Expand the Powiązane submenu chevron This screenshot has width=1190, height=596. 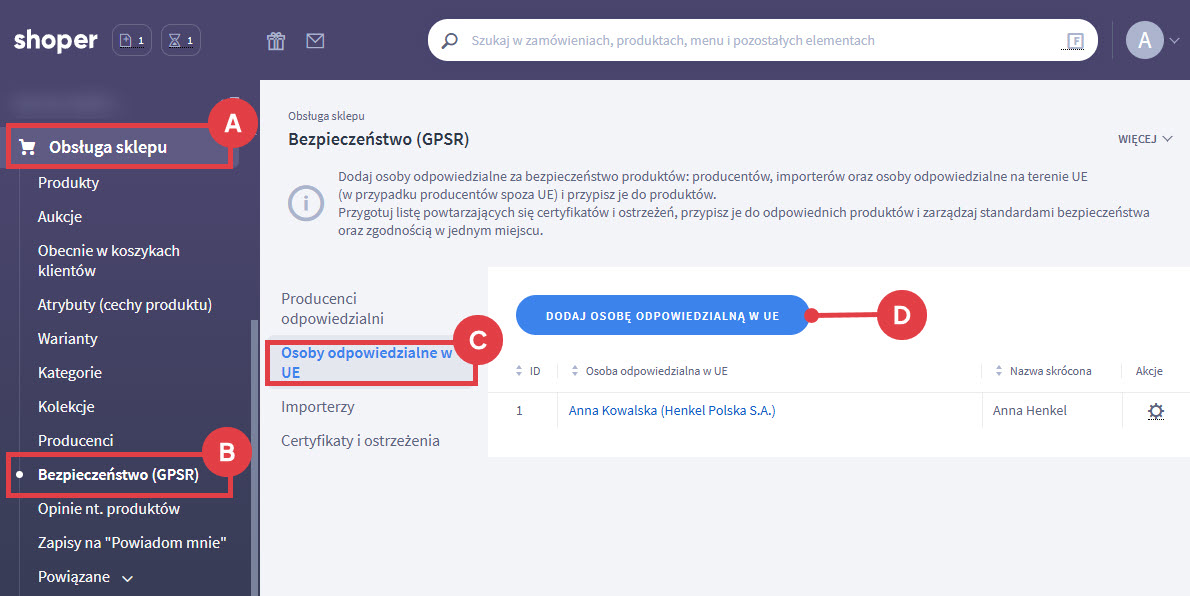[128, 579]
